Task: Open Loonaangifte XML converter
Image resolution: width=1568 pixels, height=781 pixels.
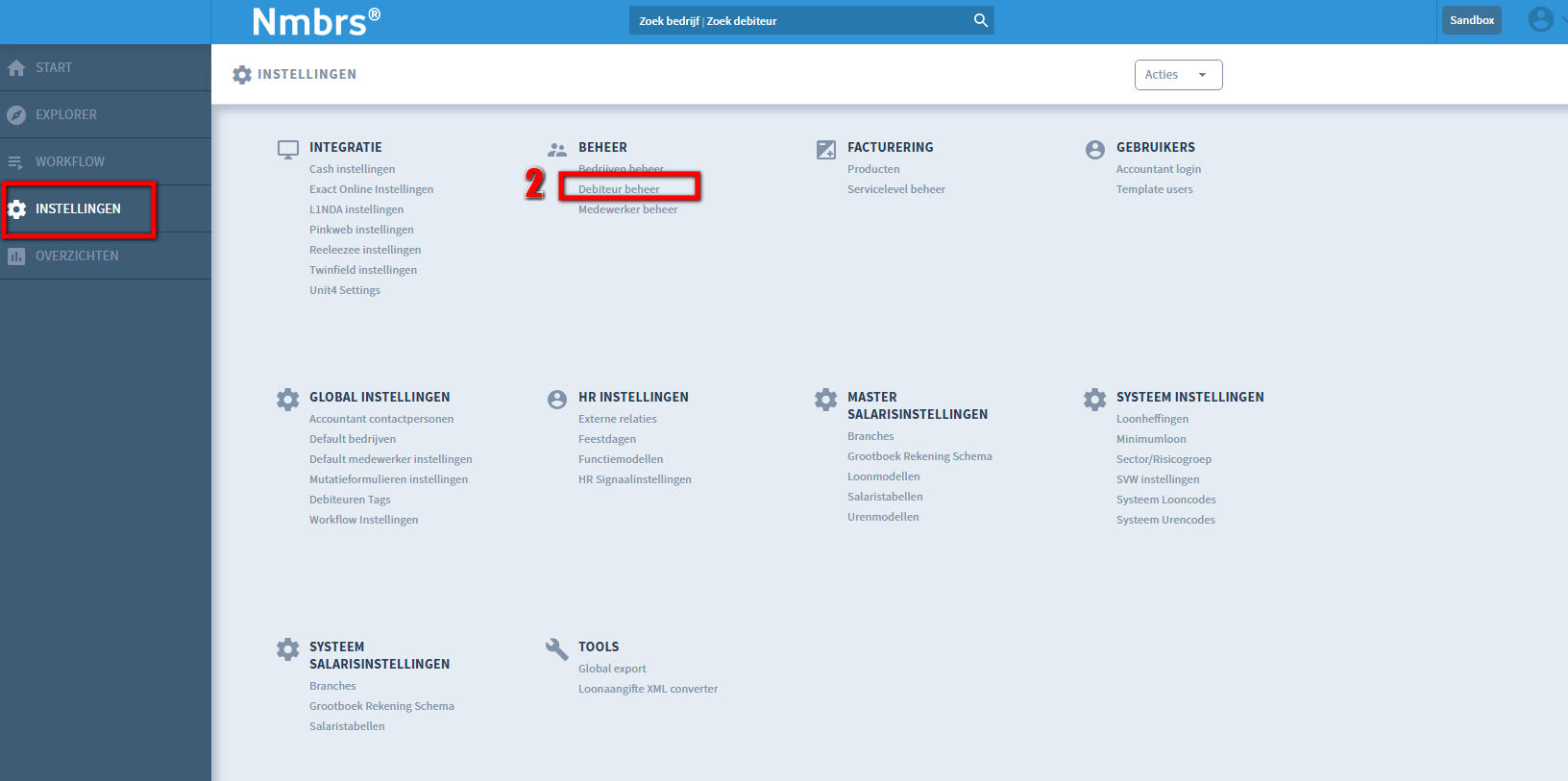Action: [649, 689]
